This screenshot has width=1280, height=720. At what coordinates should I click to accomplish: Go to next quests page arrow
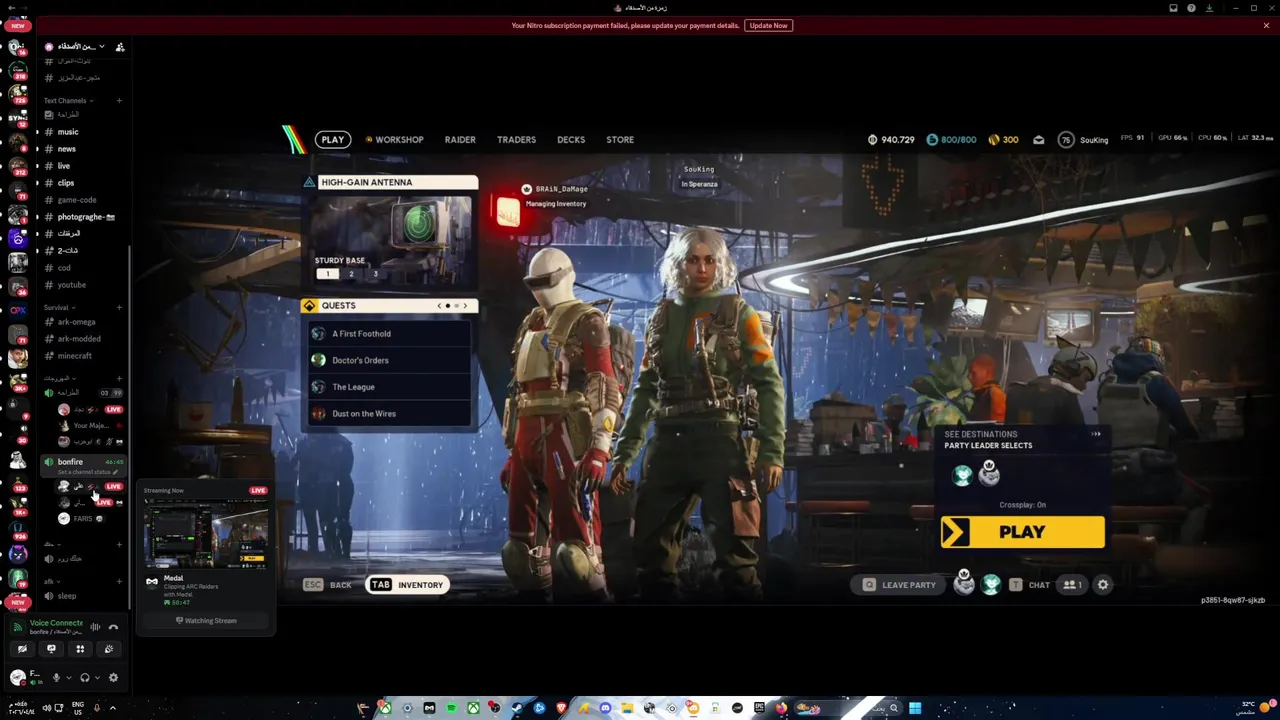click(465, 306)
